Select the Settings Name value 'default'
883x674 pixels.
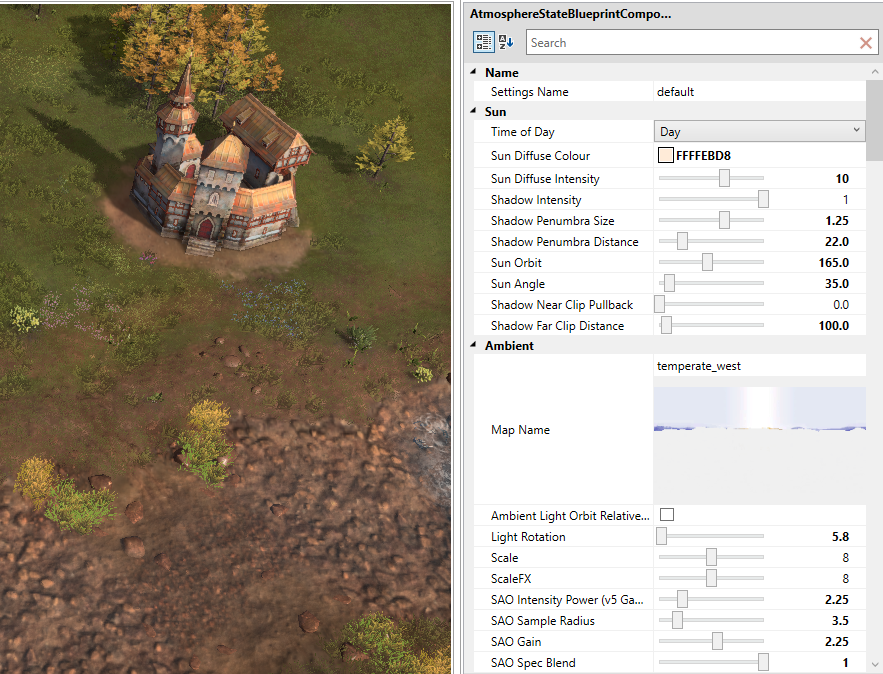pos(675,92)
